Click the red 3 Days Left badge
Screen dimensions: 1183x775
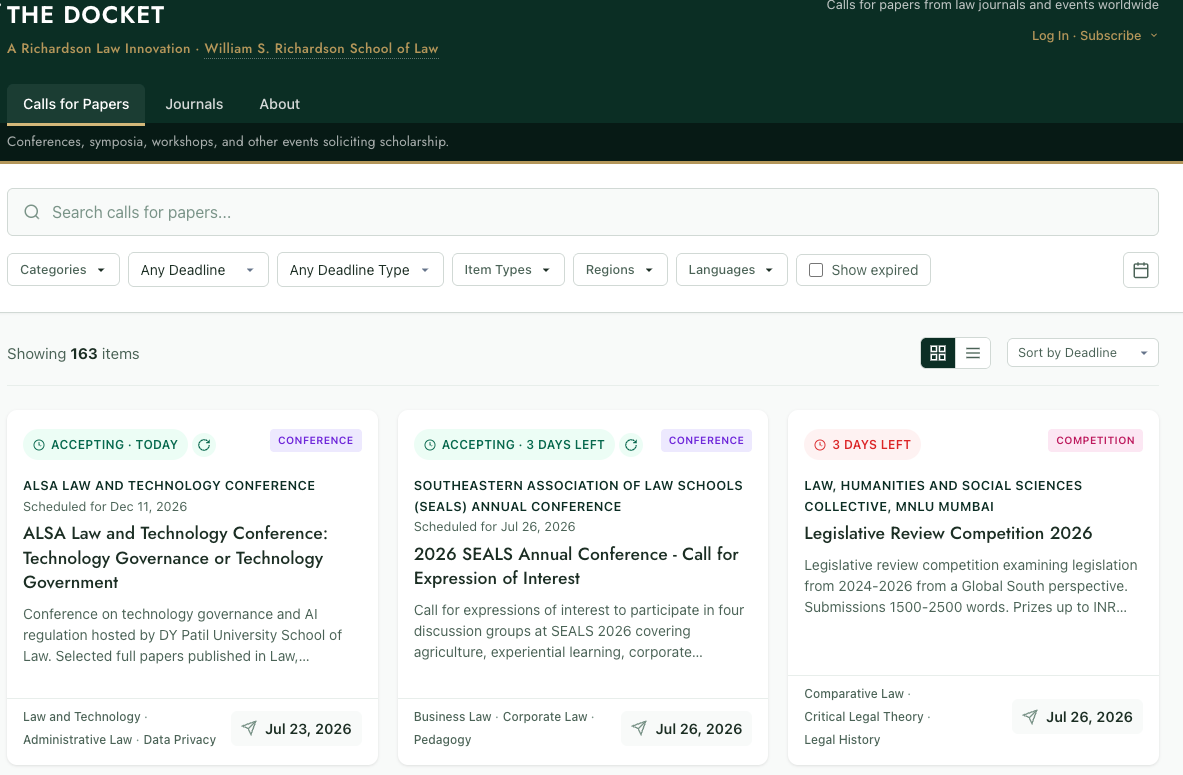click(862, 445)
